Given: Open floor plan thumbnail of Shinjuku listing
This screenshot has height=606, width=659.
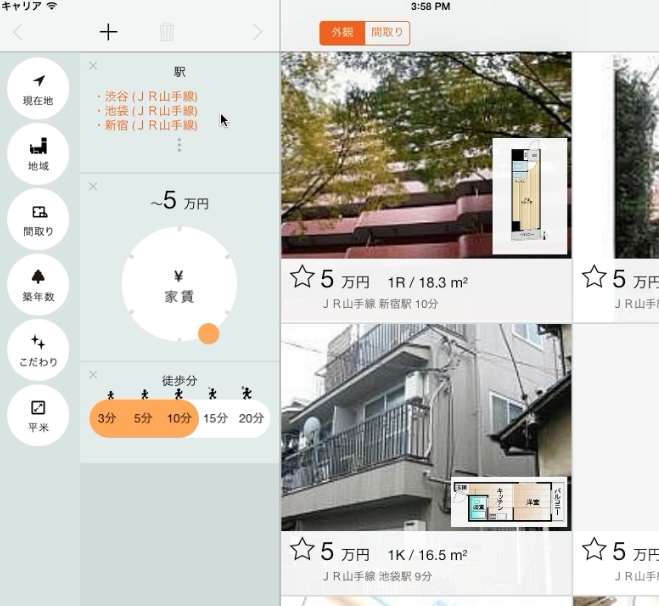Looking at the screenshot, I should coord(529,196).
